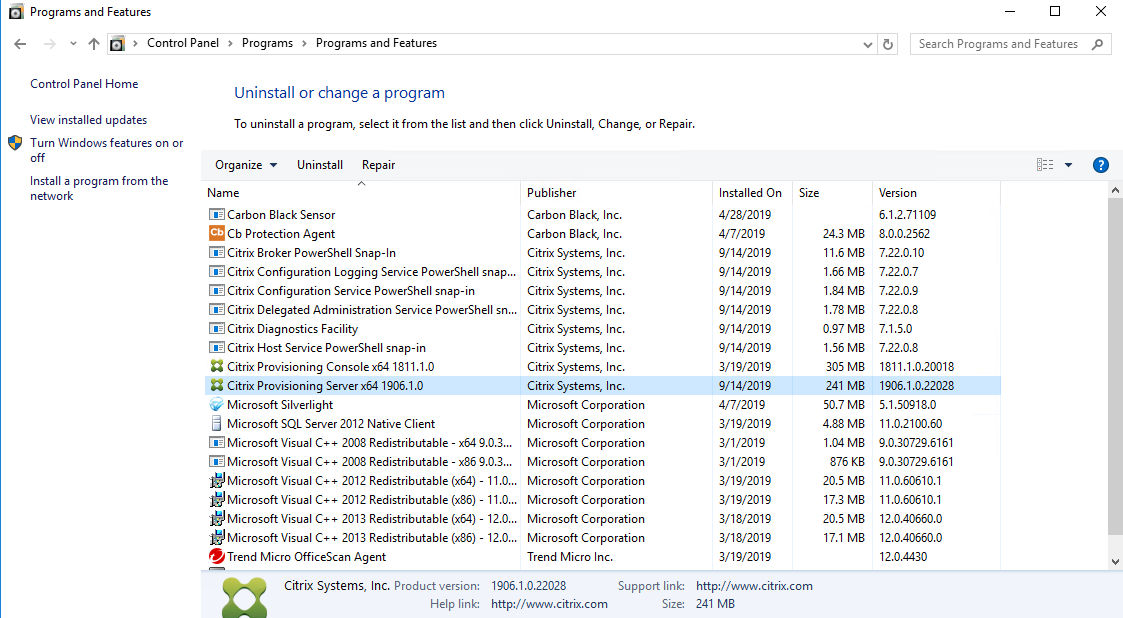The width and height of the screenshot is (1123, 618).
Task: Open Help with the blue question mark icon
Action: pyautogui.click(x=1101, y=165)
